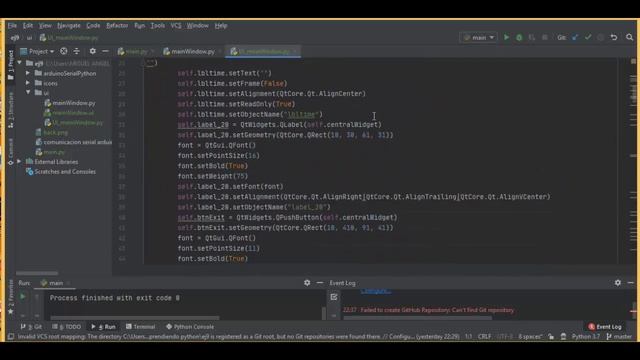The height and width of the screenshot is (360, 640).
Task: Click the horizontal scrollbar in the Run output
Action: [135, 318]
